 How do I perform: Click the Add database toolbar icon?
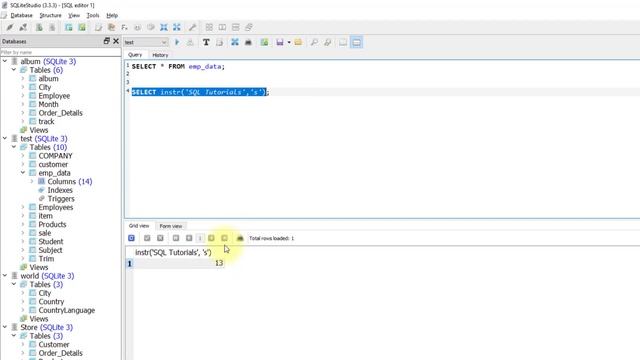pos(39,27)
